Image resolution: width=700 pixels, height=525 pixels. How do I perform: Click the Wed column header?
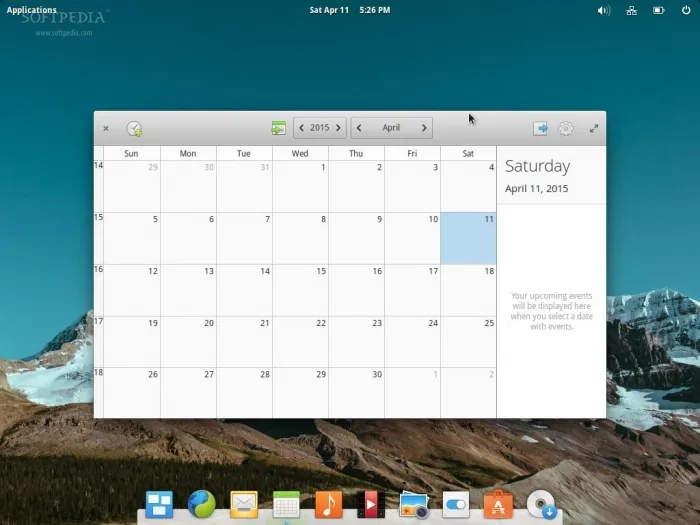click(x=300, y=154)
